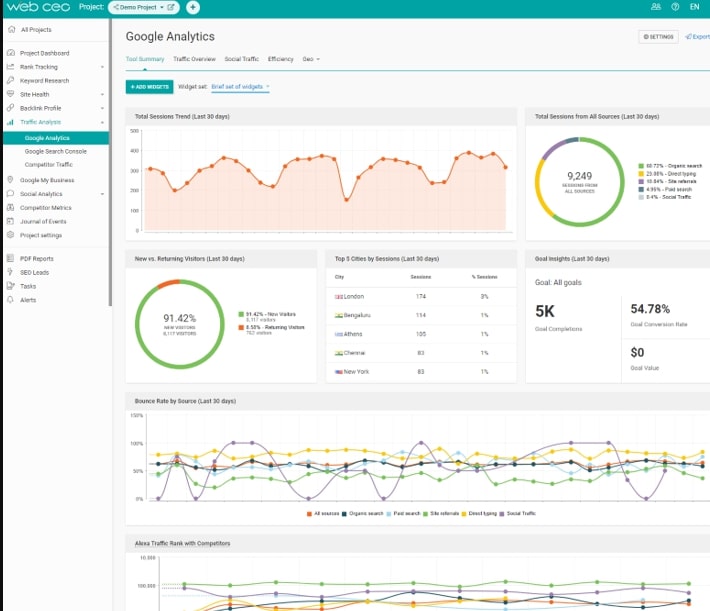Click the Sessions column header
710x611 pixels.
(x=421, y=277)
